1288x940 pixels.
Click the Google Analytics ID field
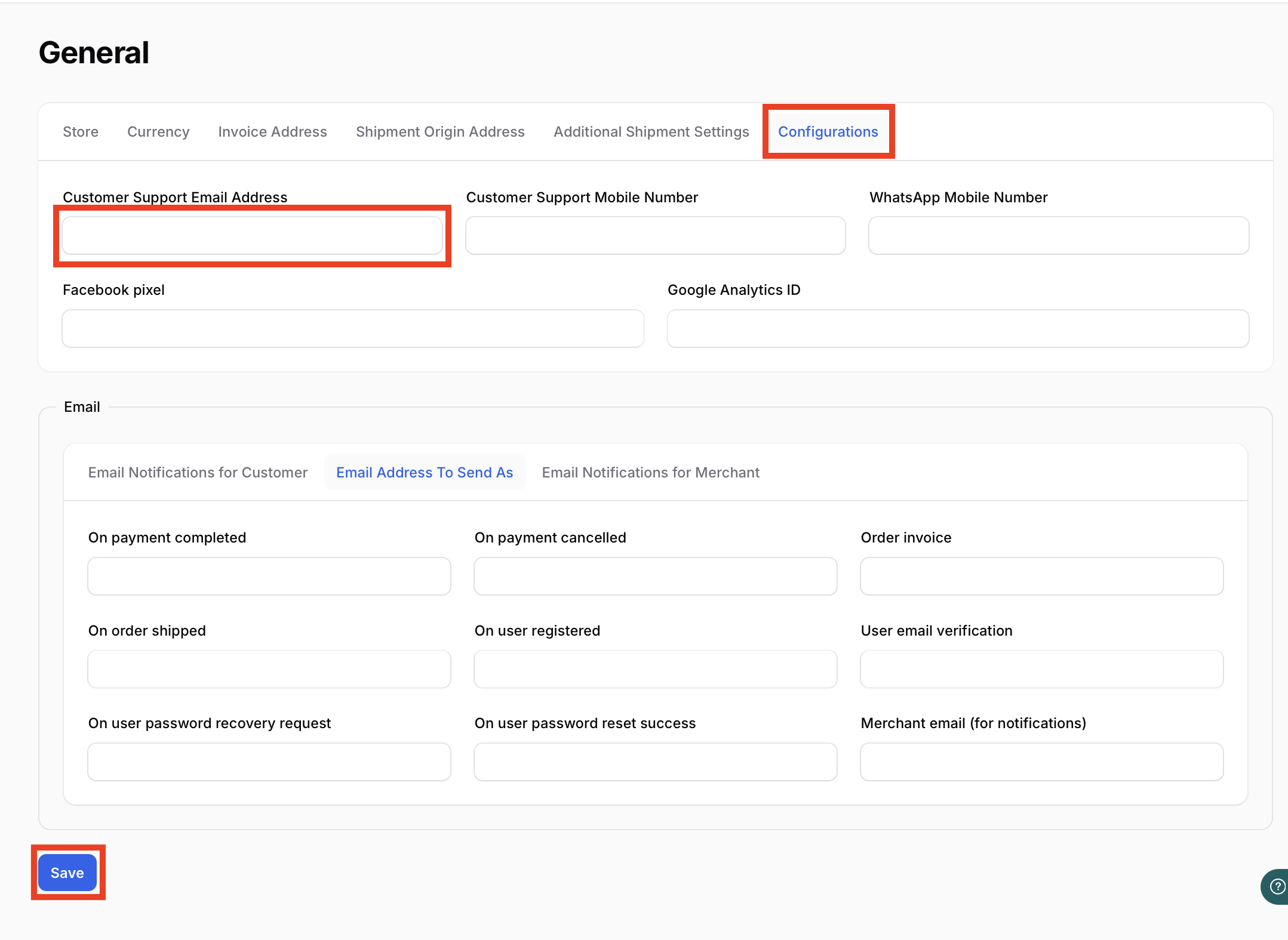pyautogui.click(x=958, y=329)
